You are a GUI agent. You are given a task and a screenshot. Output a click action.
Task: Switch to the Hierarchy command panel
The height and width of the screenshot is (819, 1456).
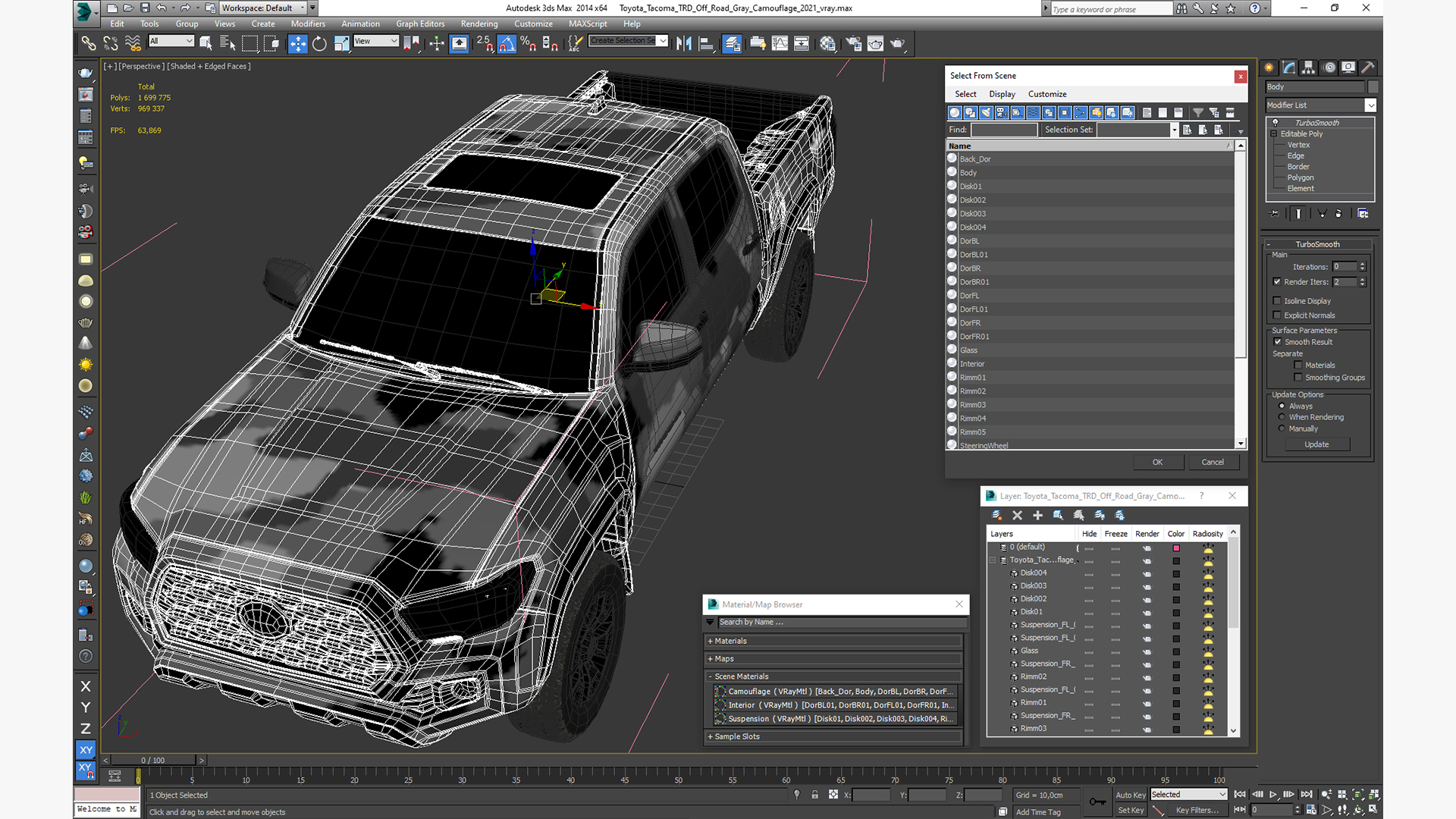[1308, 67]
